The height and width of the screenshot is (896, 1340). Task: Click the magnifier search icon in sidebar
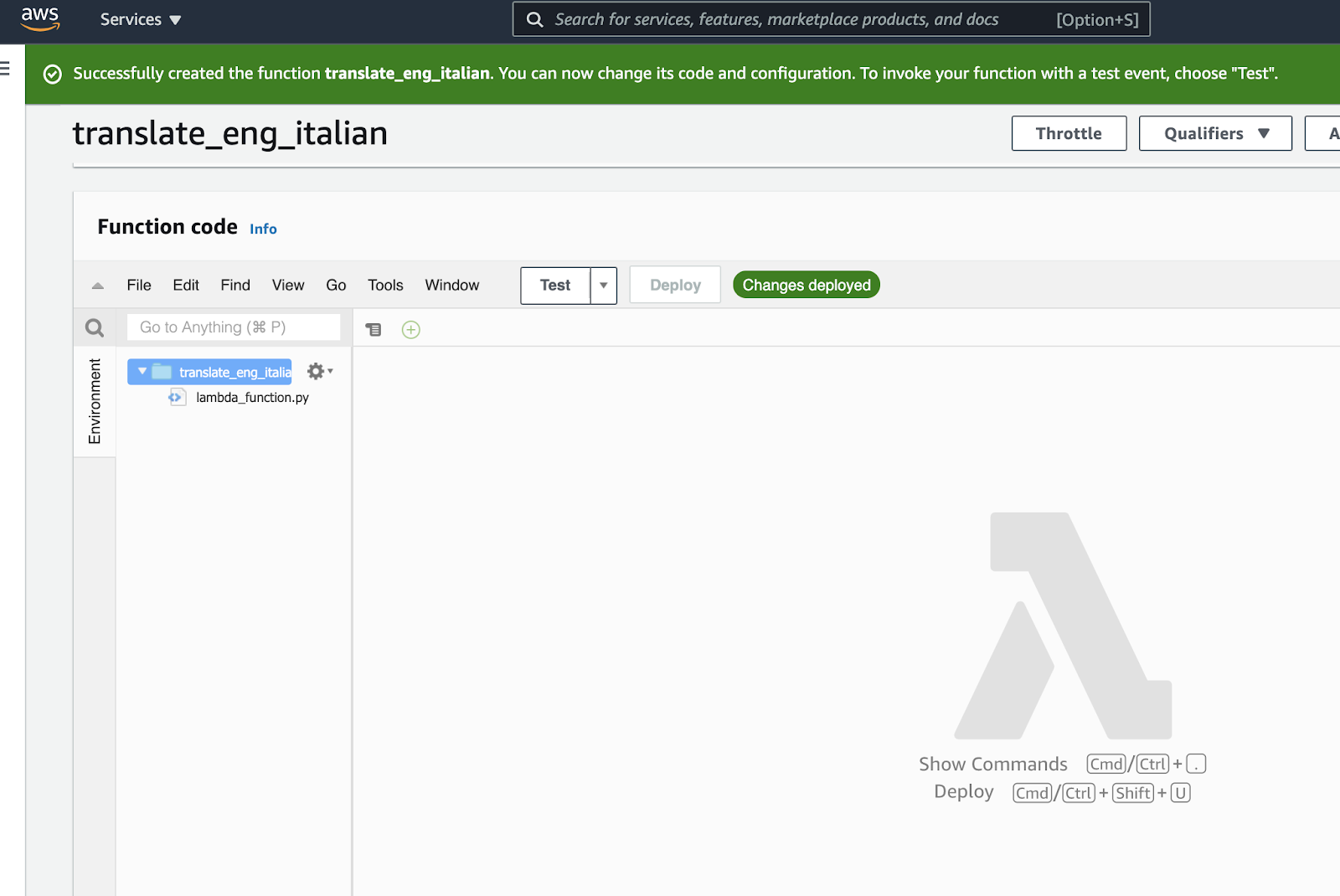tap(95, 327)
